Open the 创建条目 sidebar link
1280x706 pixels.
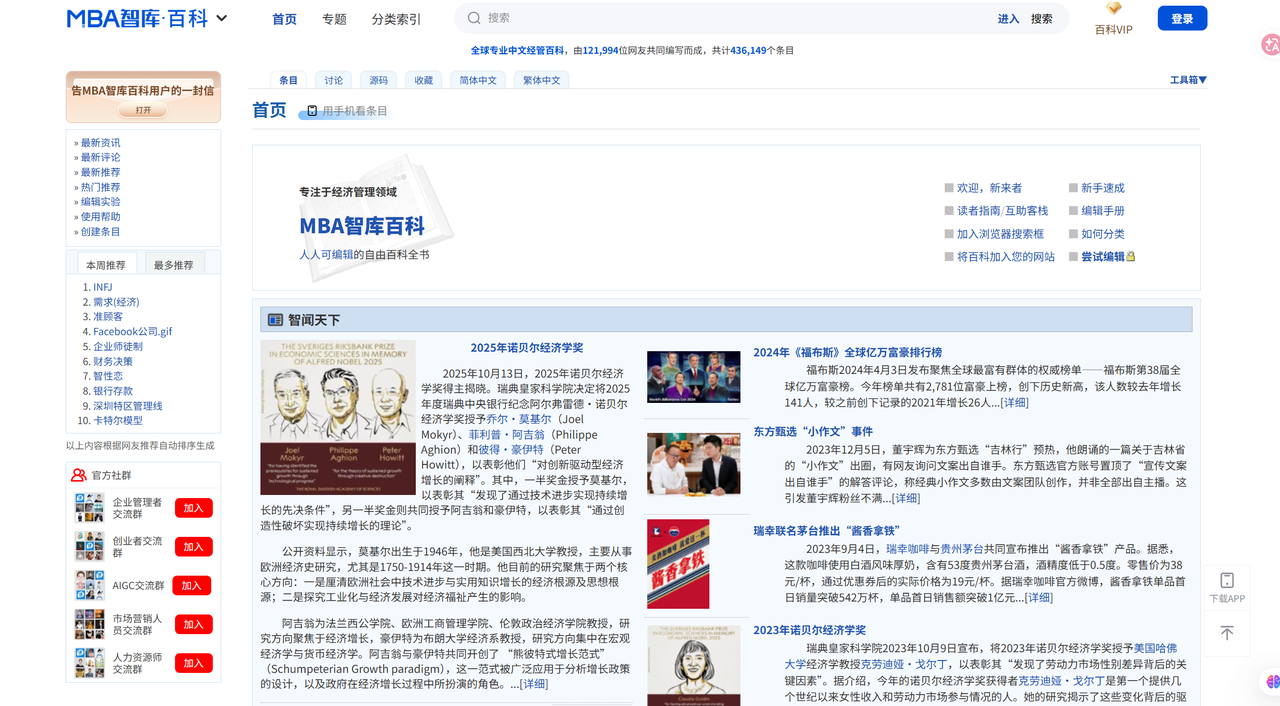101,232
